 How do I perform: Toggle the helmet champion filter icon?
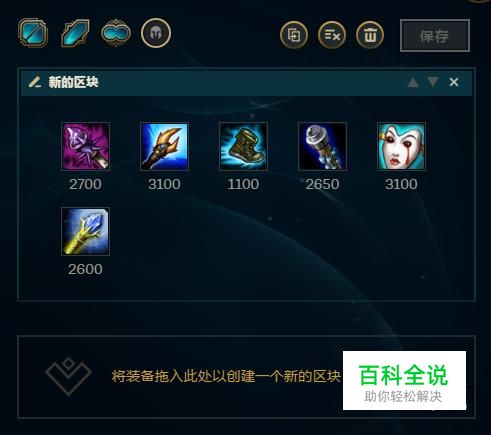[156, 33]
